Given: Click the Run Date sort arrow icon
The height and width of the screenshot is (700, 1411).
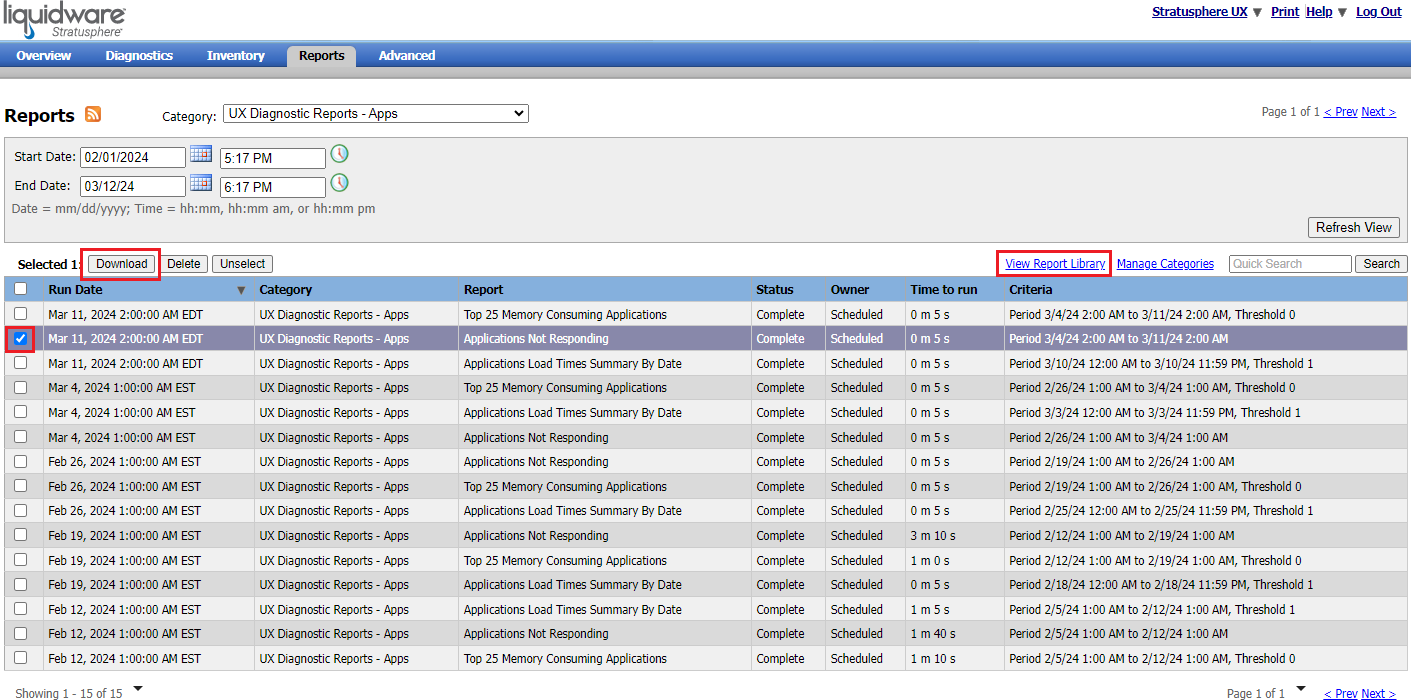Looking at the screenshot, I should pos(241,290).
